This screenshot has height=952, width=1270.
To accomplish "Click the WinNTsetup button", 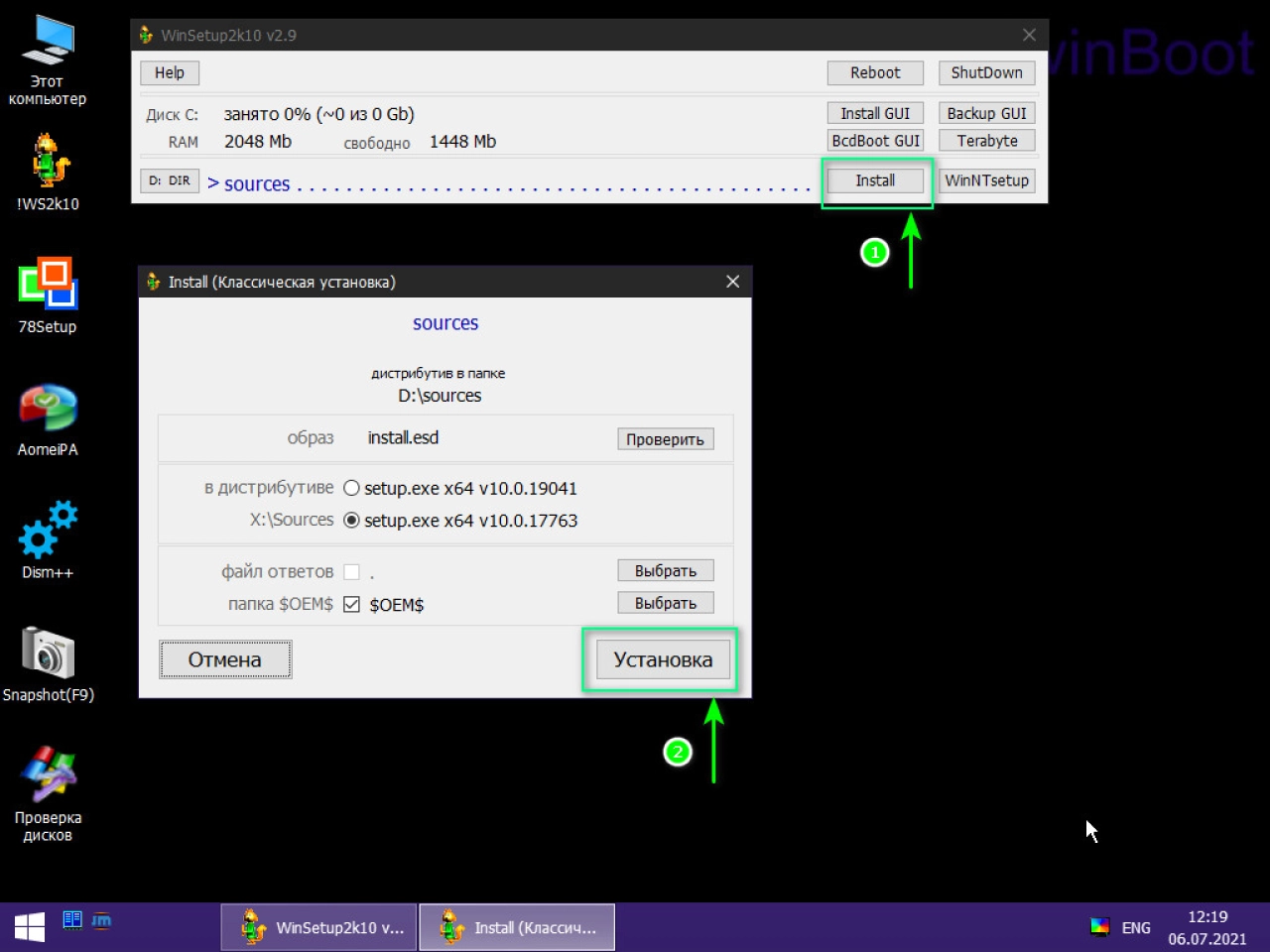I will point(986,180).
